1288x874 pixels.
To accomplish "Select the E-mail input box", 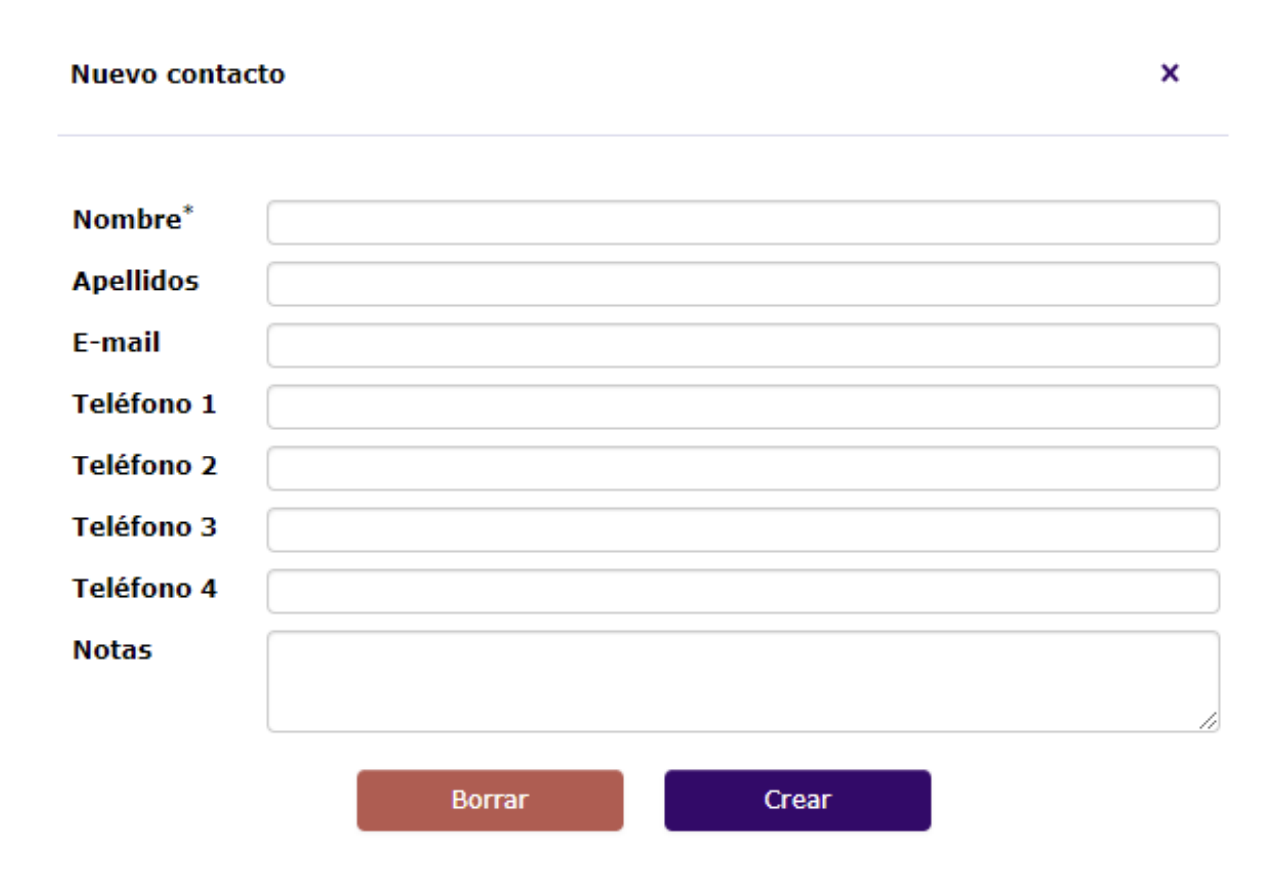I will tap(742, 345).
